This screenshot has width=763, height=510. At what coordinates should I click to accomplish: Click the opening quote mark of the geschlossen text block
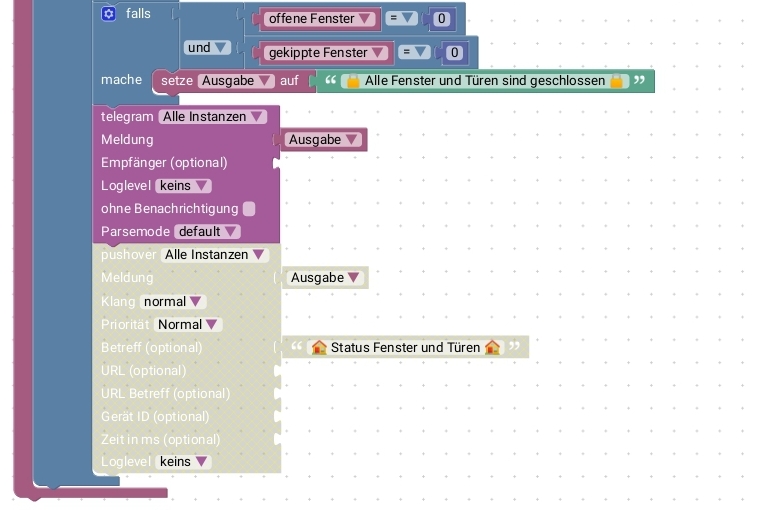pos(330,80)
